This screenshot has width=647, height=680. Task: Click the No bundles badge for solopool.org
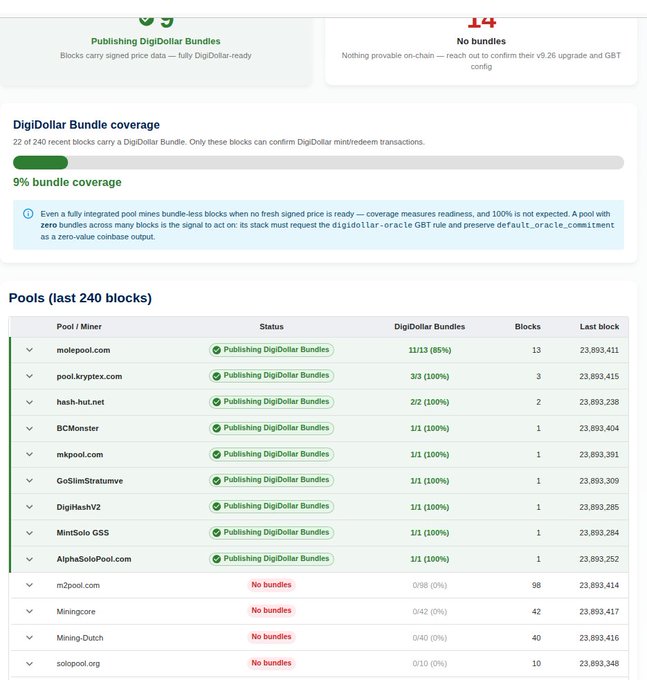[x=271, y=663]
